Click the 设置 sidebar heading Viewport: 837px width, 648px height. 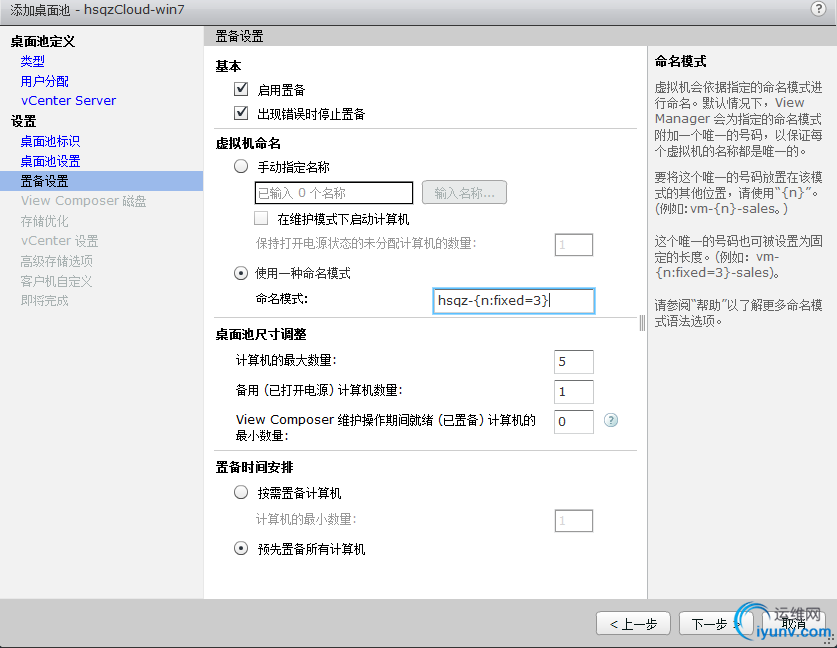point(23,121)
